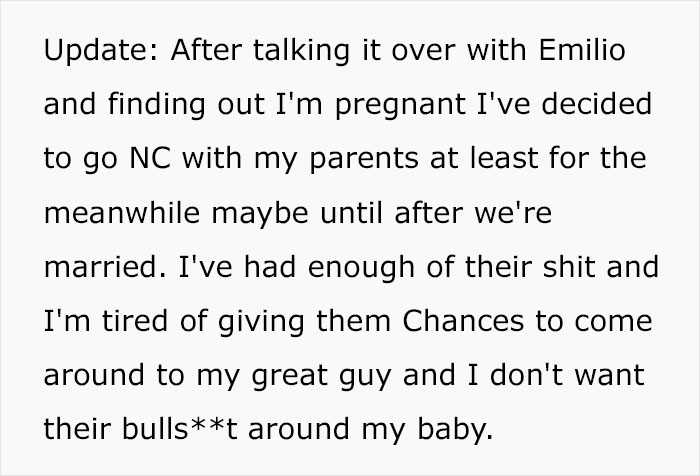700x476 pixels.
Task: Click the abbreviation "NC" in the third line
Action: tap(150, 158)
